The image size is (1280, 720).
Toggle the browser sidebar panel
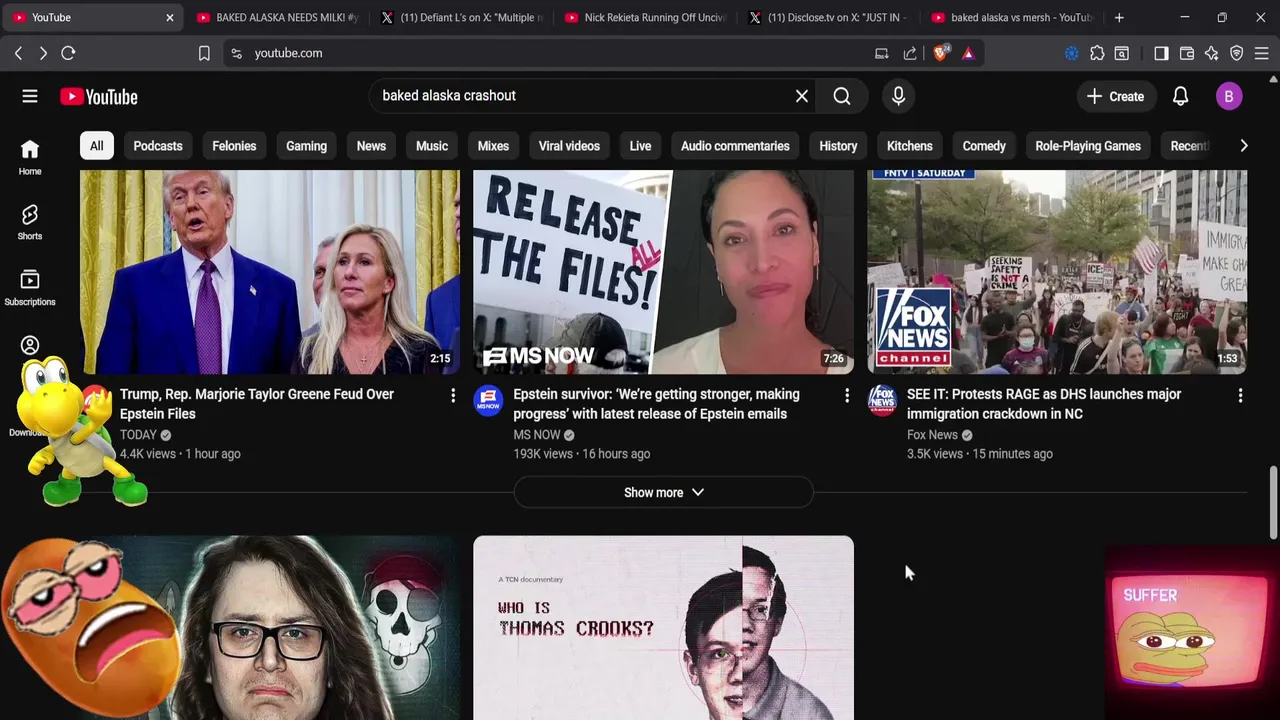tap(1161, 53)
